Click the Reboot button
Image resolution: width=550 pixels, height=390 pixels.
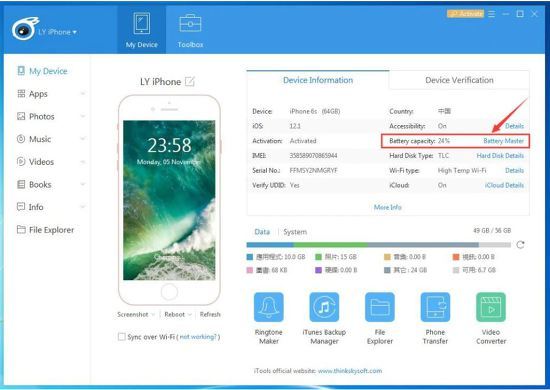(x=174, y=314)
